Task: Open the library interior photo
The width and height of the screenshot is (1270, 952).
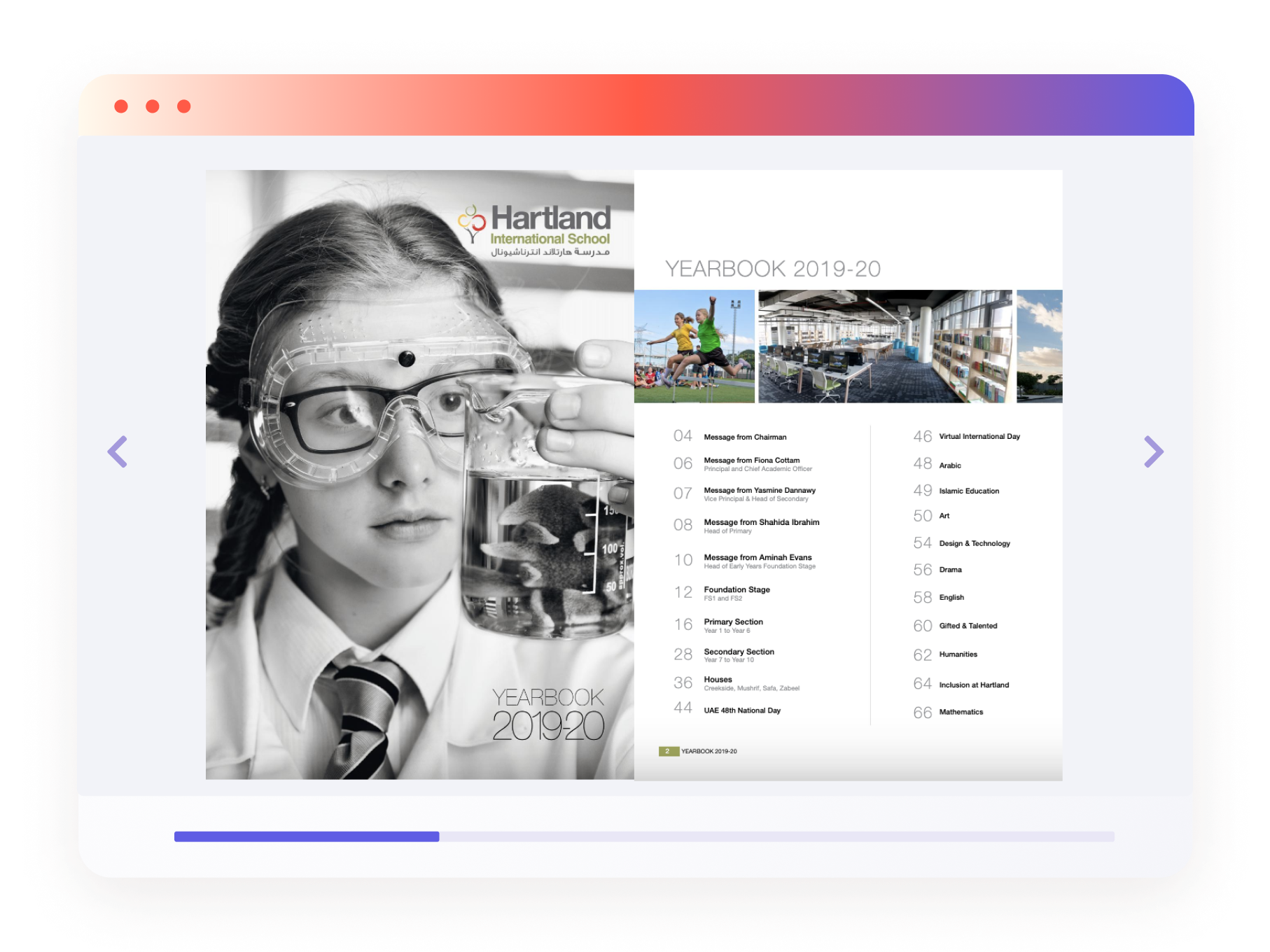Action: 886,346
